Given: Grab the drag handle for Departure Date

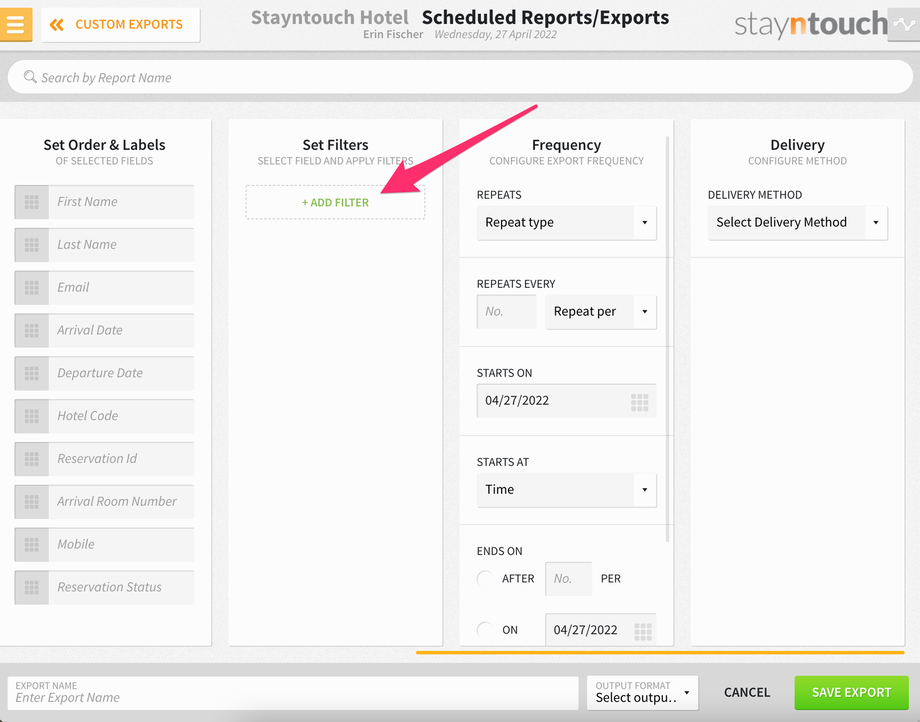Looking at the screenshot, I should tap(32, 374).
